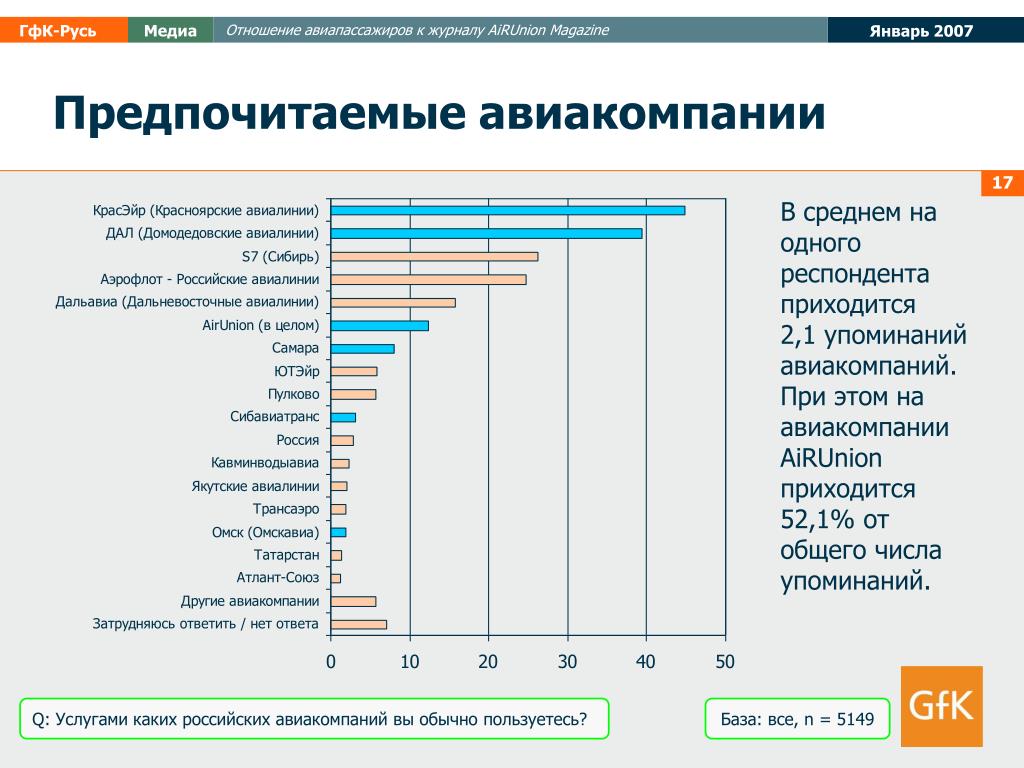Click the GfK orange logo
Image resolution: width=1024 pixels, height=768 pixels.
click(941, 706)
